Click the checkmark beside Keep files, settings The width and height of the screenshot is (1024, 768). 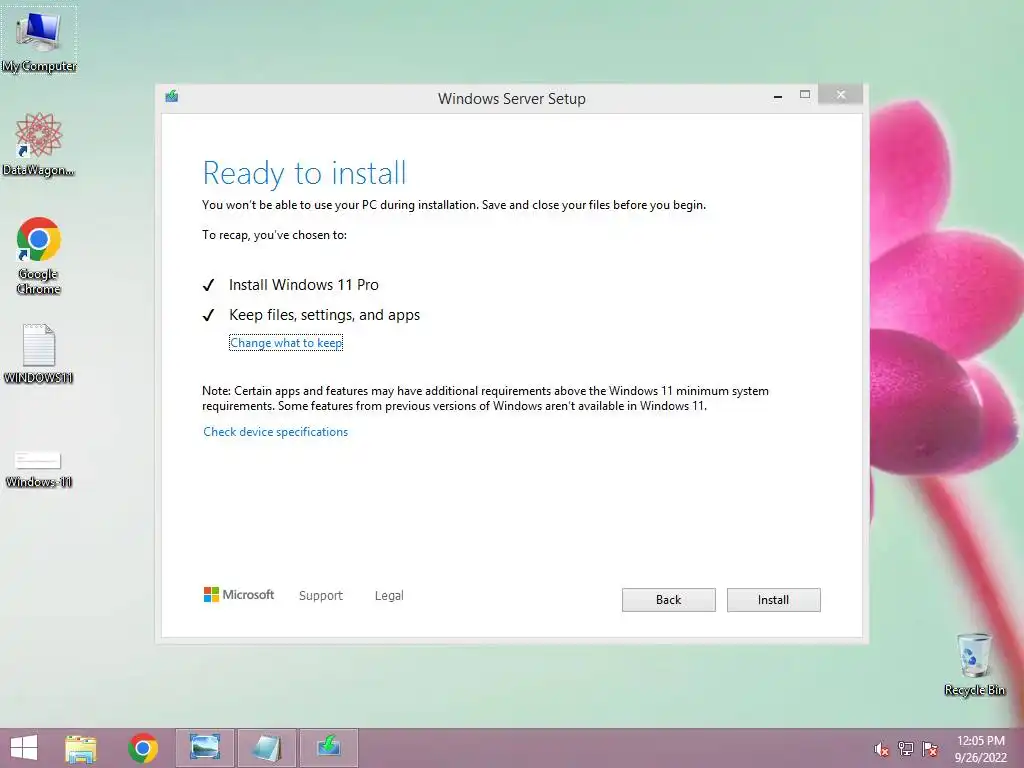[208, 315]
